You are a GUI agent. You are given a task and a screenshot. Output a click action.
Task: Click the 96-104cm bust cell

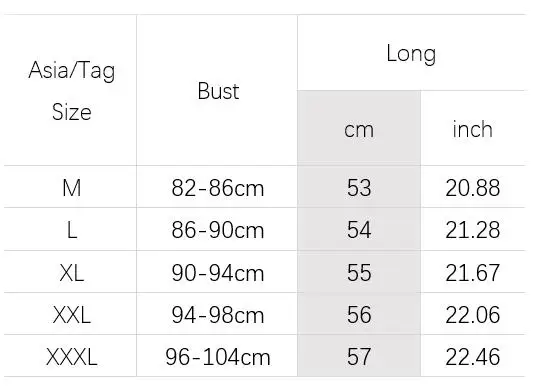click(x=218, y=357)
